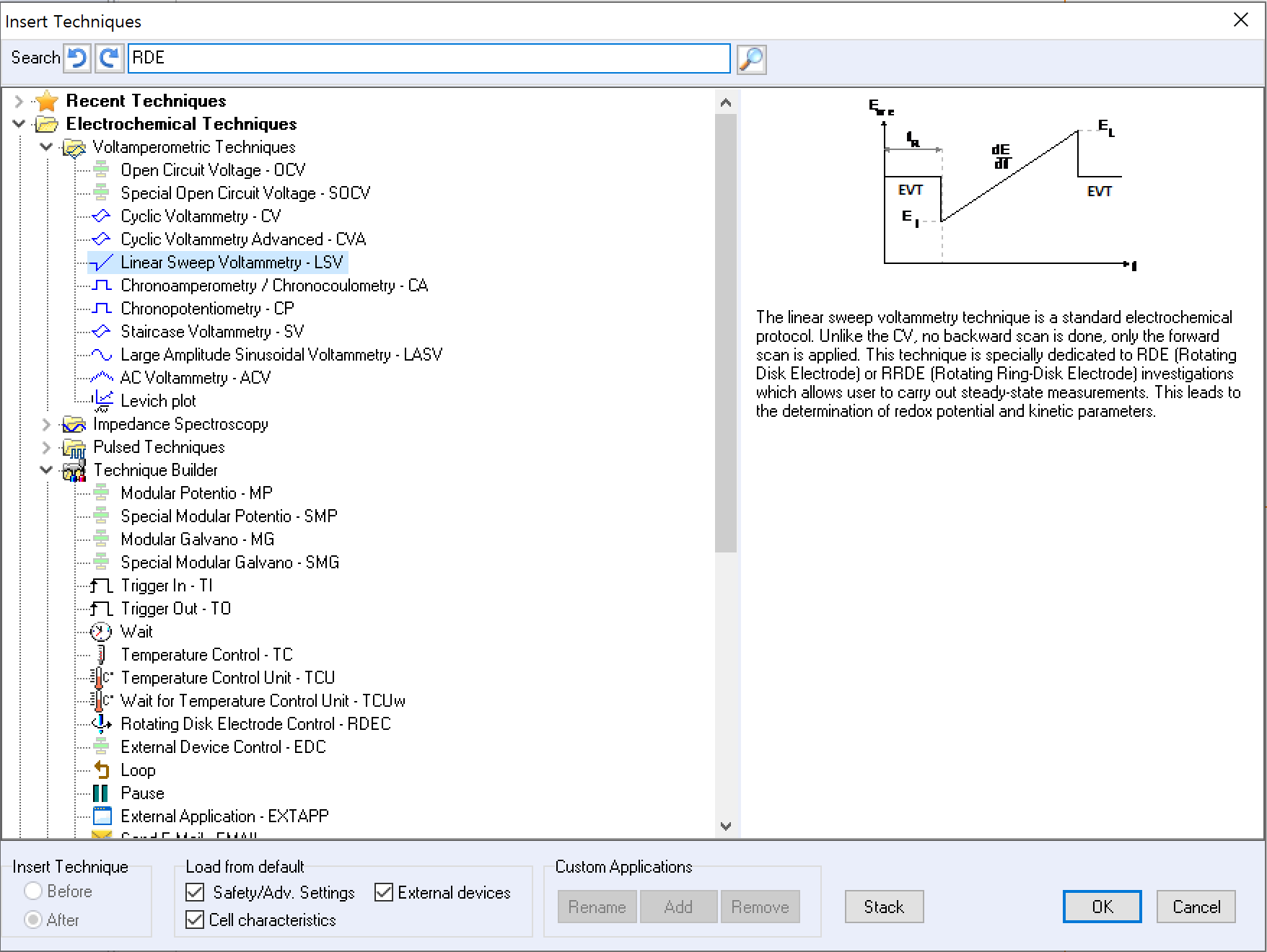Click the AC Voltammetry ACV icon

tap(102, 377)
